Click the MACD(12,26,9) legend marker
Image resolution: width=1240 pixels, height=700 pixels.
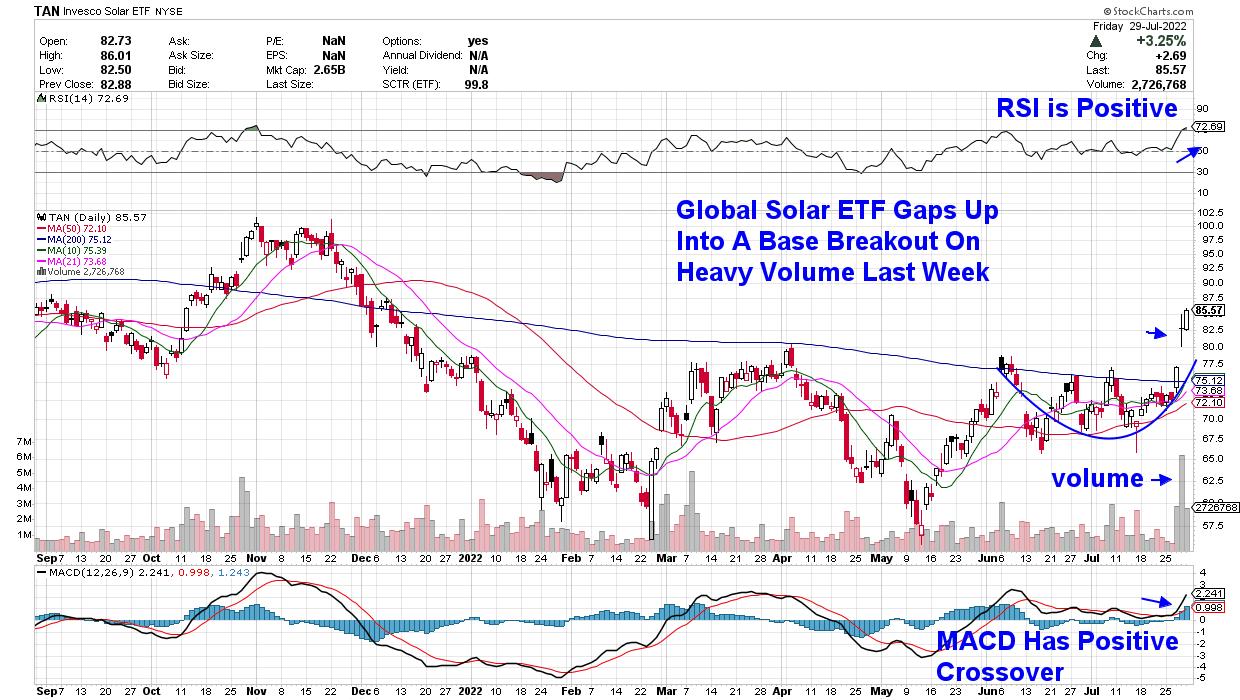pyautogui.click(x=40, y=571)
